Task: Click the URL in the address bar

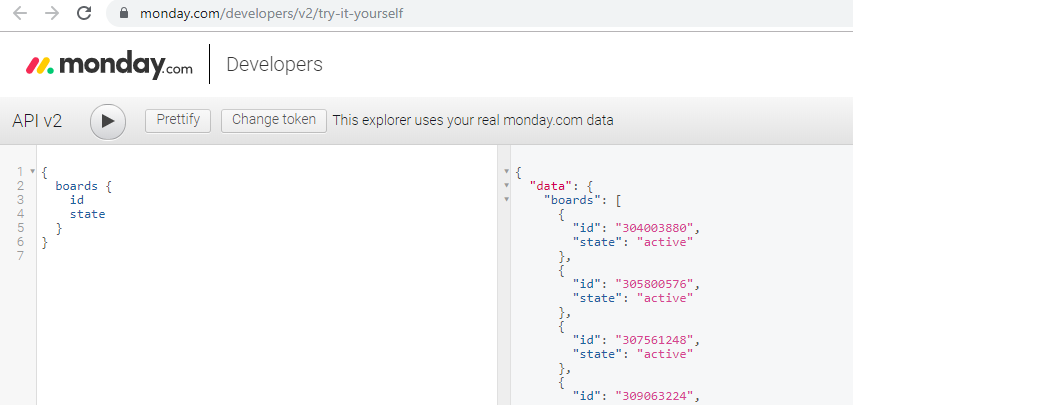Action: (x=271, y=13)
